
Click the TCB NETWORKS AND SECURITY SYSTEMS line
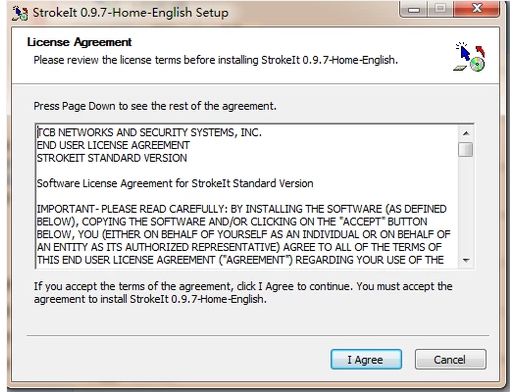(149, 133)
